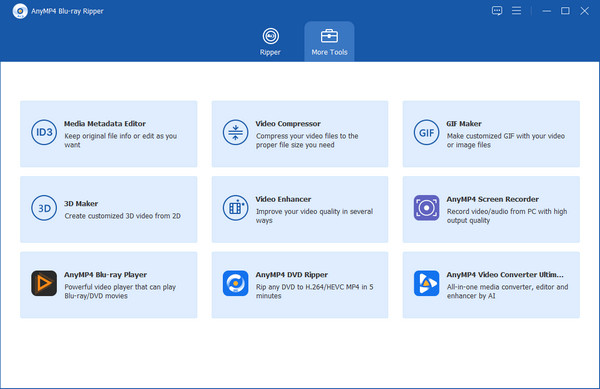Open the hamburger menu in title bar
600x389 pixels.
(x=516, y=11)
